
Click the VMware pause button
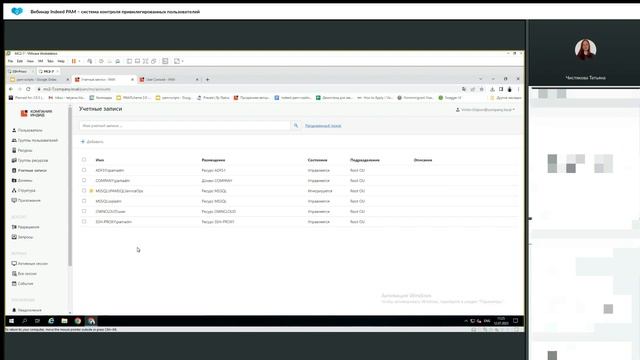pos(74,61)
